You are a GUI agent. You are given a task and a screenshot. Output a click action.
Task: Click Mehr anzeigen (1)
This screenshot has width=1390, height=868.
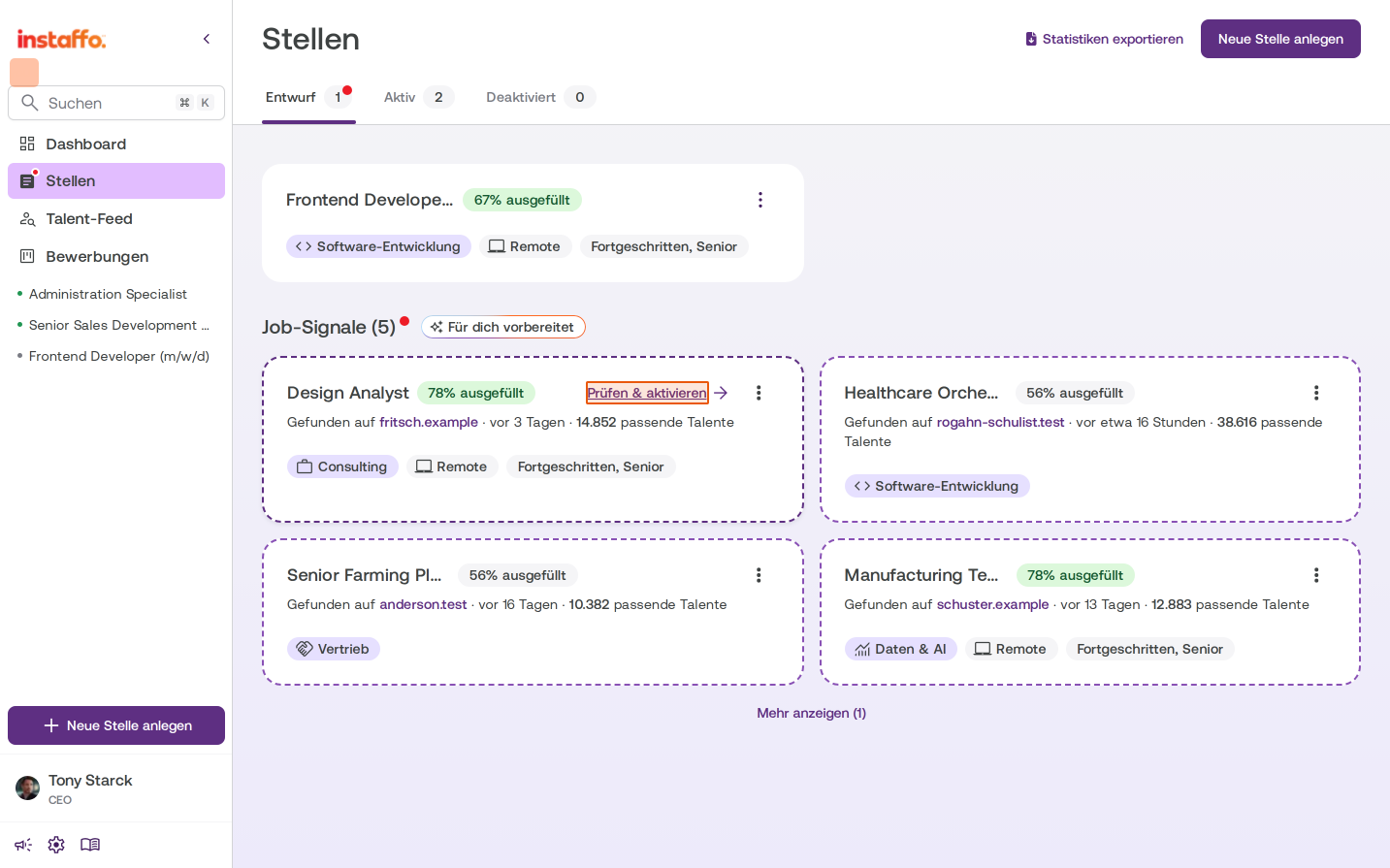click(x=811, y=713)
